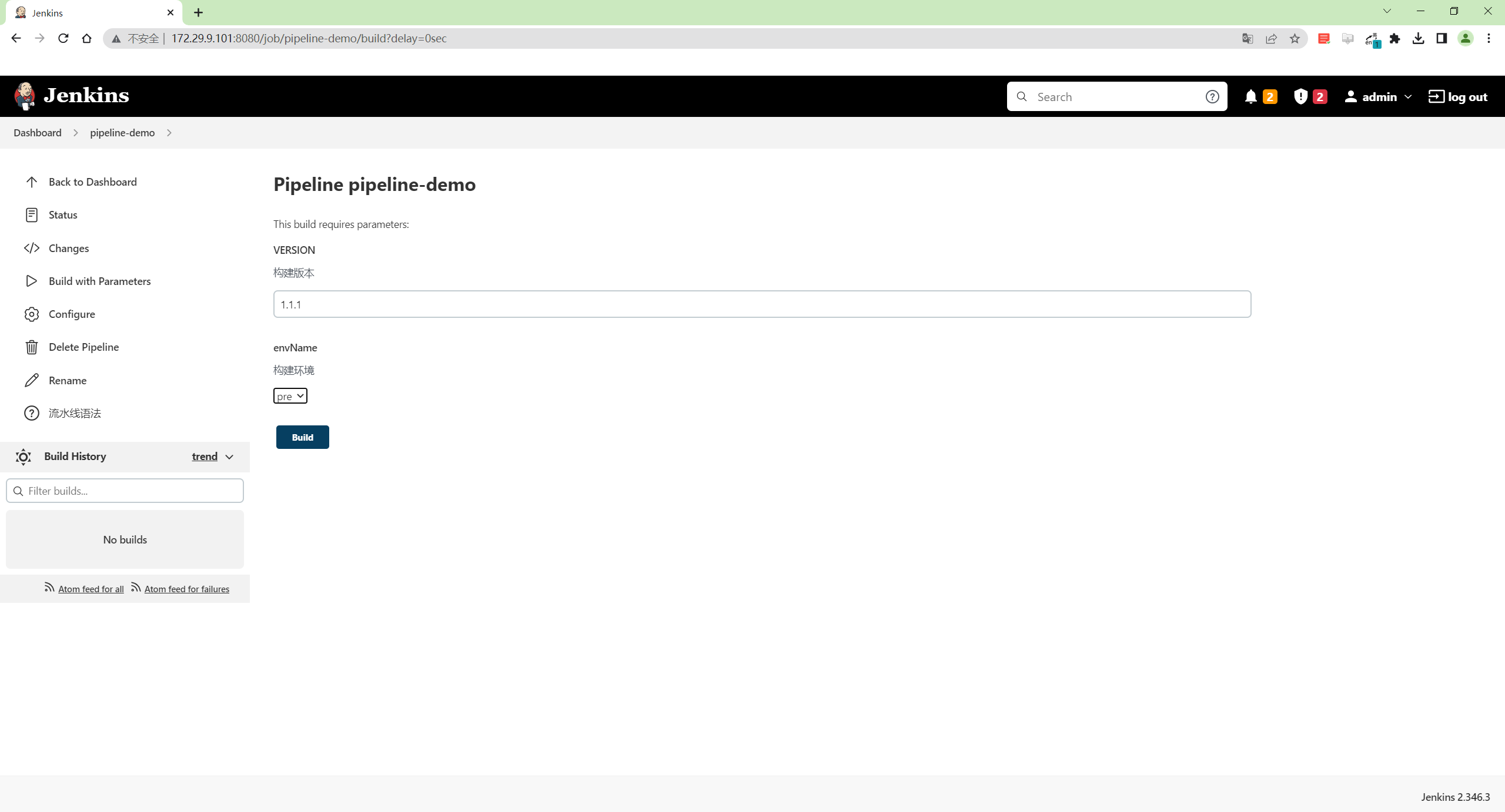1505x812 pixels.
Task: Open Atom feed for all link
Action: coord(91,589)
